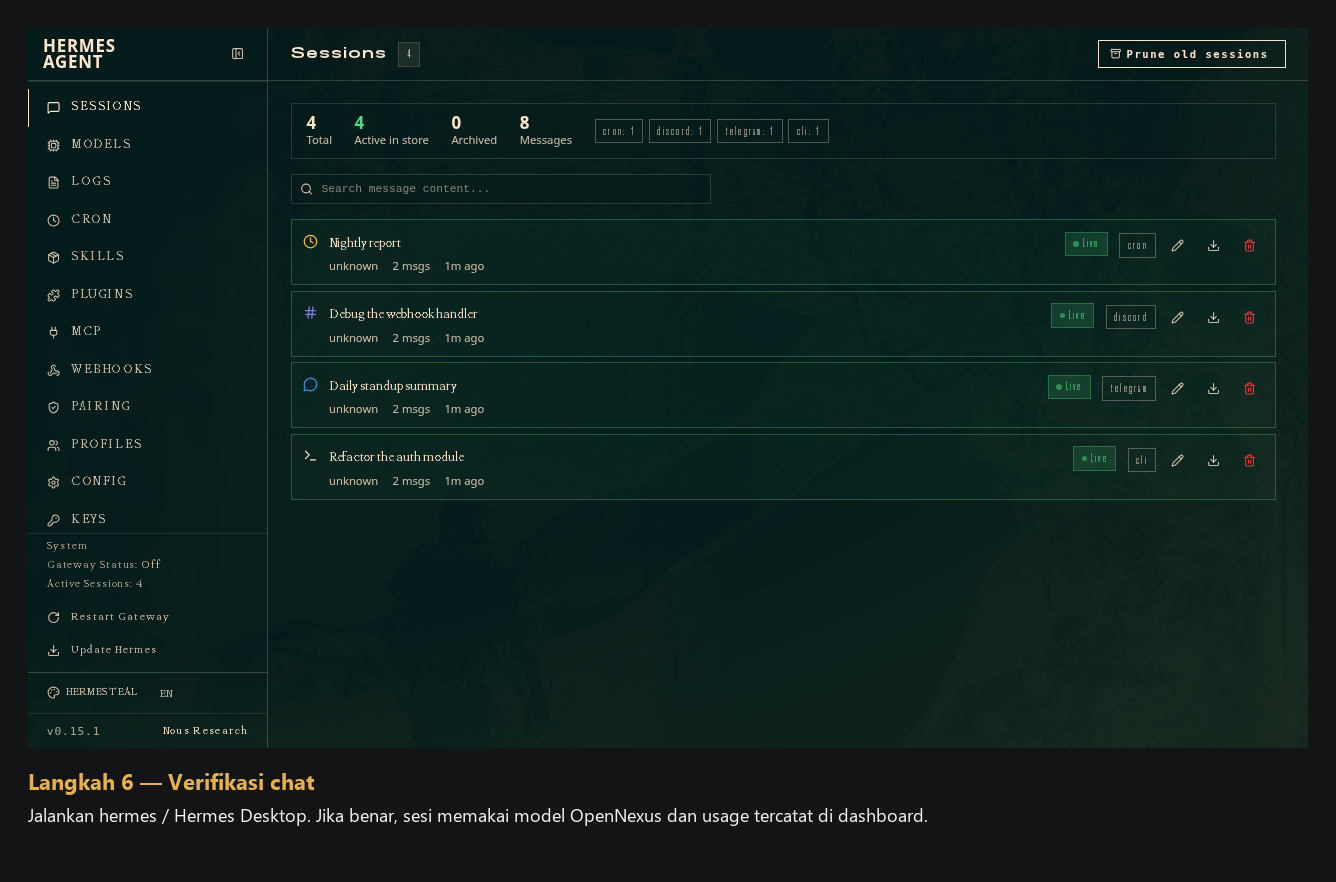
Task: Open the Plugins page
Action: [x=147, y=294]
